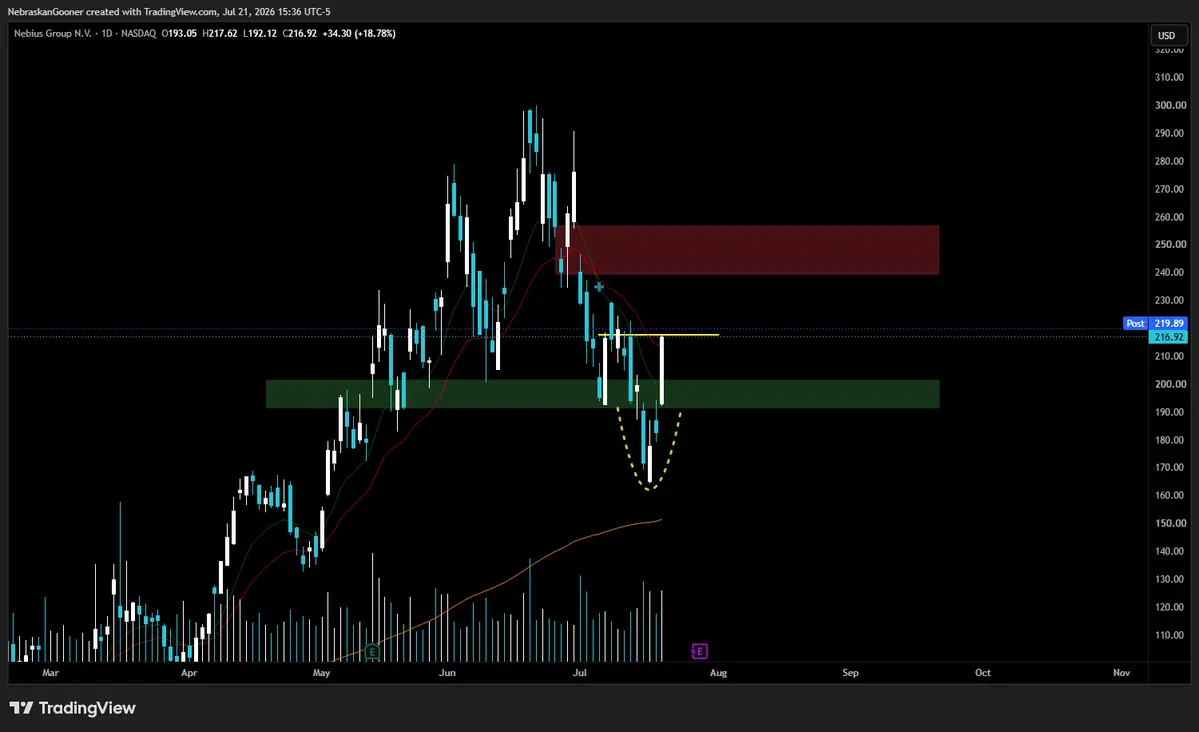
Task: Select the green demand zone rectangle
Action: point(603,394)
